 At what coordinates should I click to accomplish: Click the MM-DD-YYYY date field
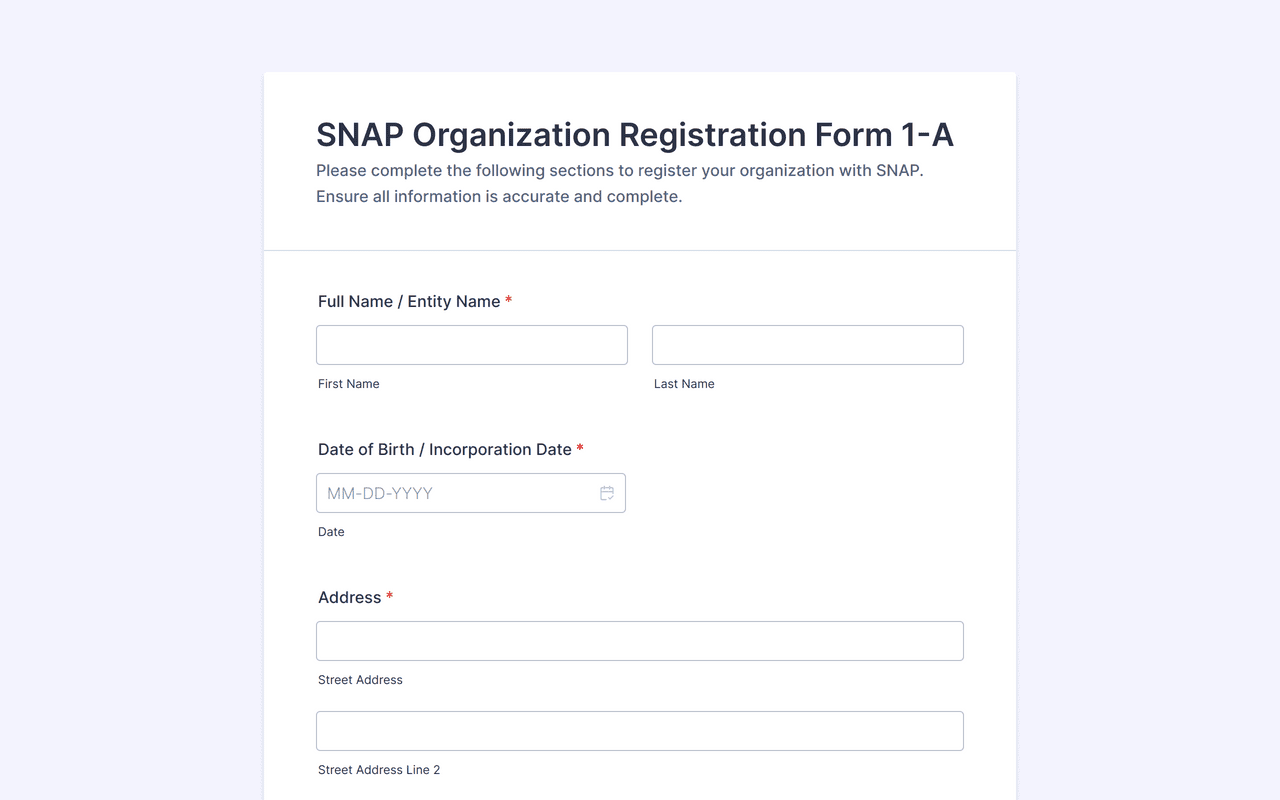click(x=455, y=493)
